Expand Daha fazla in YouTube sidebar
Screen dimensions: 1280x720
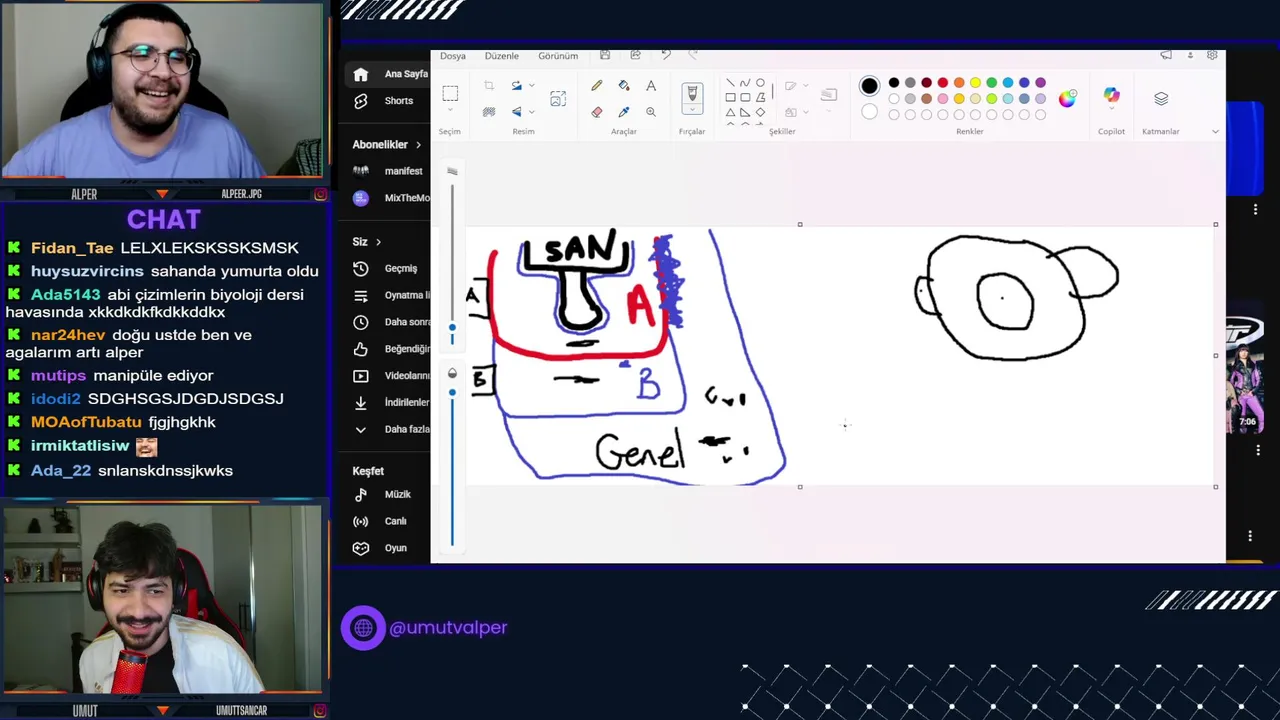(x=391, y=429)
